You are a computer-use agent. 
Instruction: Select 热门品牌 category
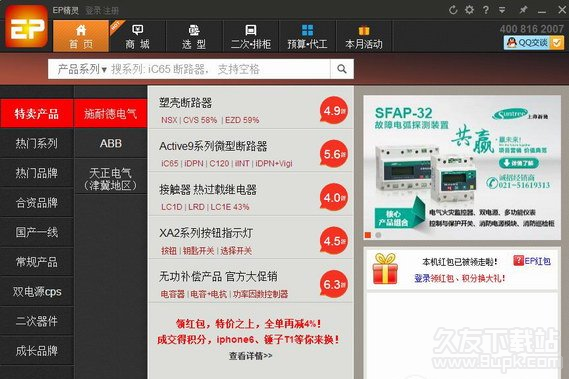(x=37, y=173)
